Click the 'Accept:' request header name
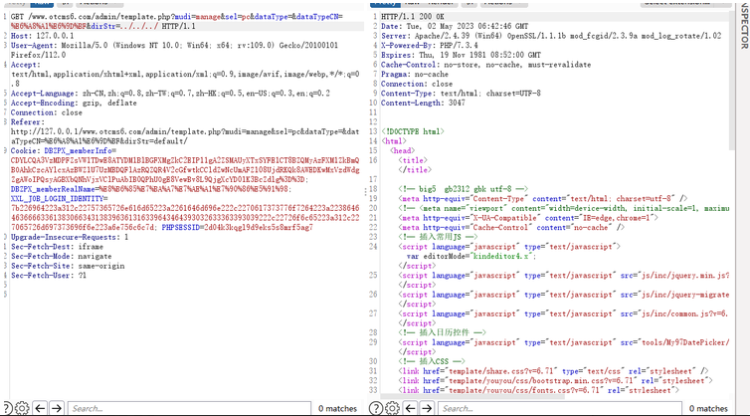The width and height of the screenshot is (750, 416). (25, 65)
